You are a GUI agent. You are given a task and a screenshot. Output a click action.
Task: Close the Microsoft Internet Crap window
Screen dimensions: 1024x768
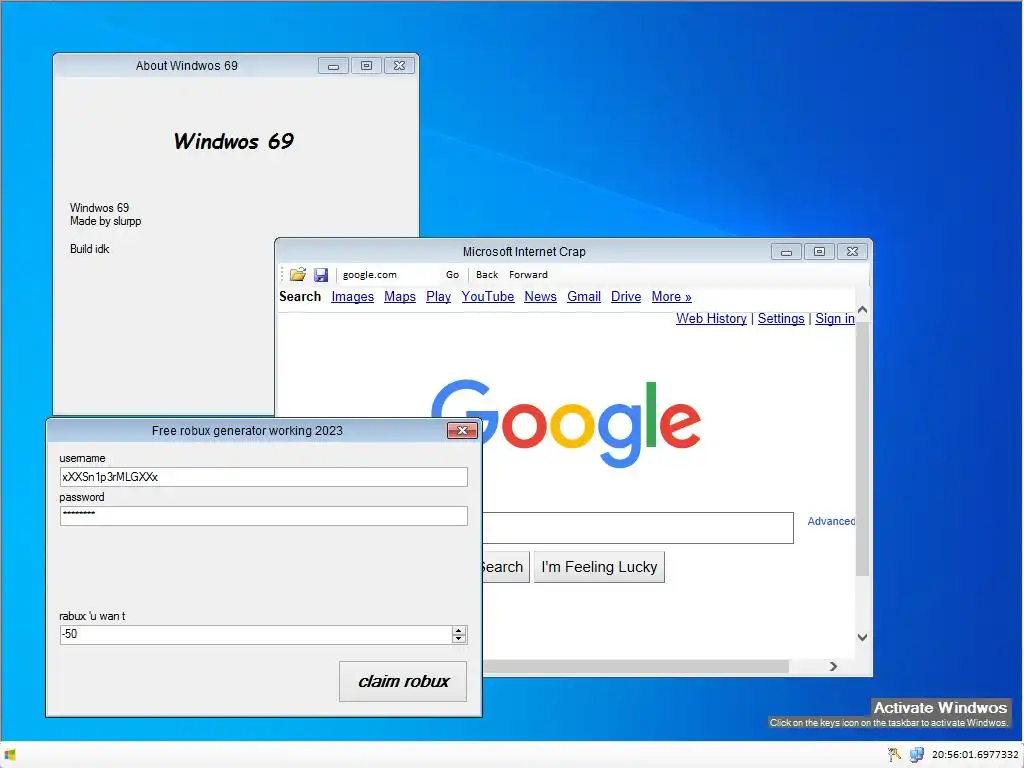click(852, 251)
